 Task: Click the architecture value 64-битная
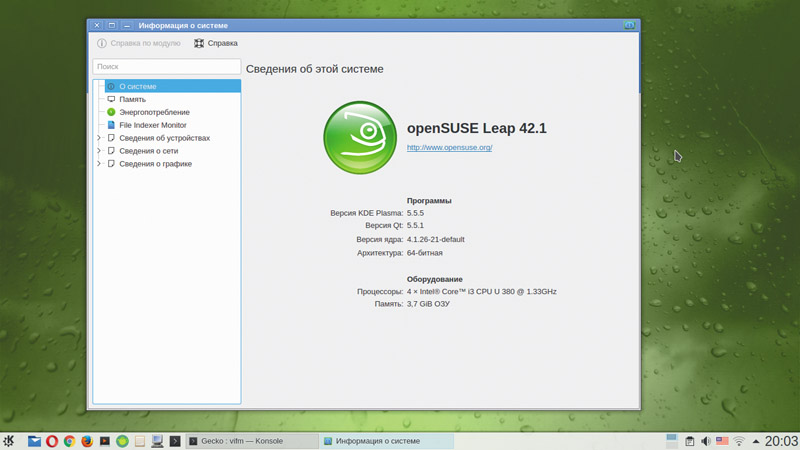[424, 253]
